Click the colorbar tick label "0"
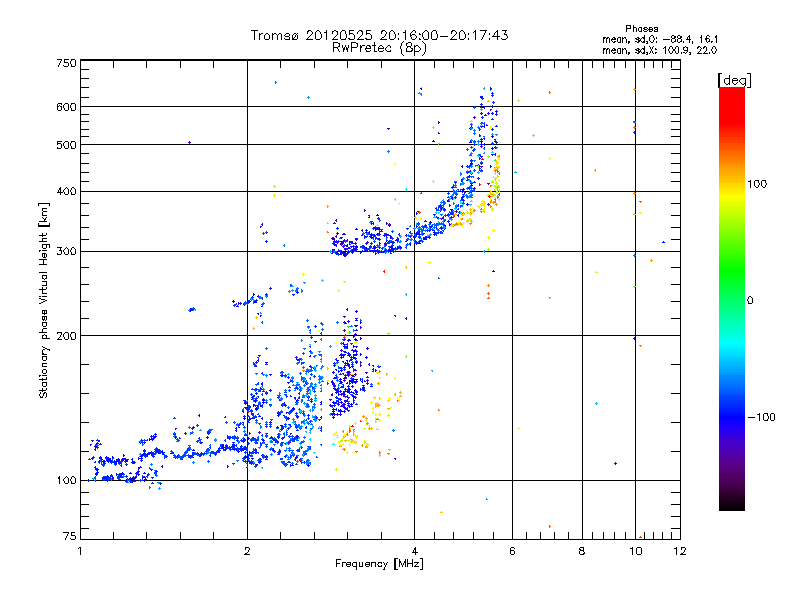Screen dimensions: 800x600 (750, 301)
